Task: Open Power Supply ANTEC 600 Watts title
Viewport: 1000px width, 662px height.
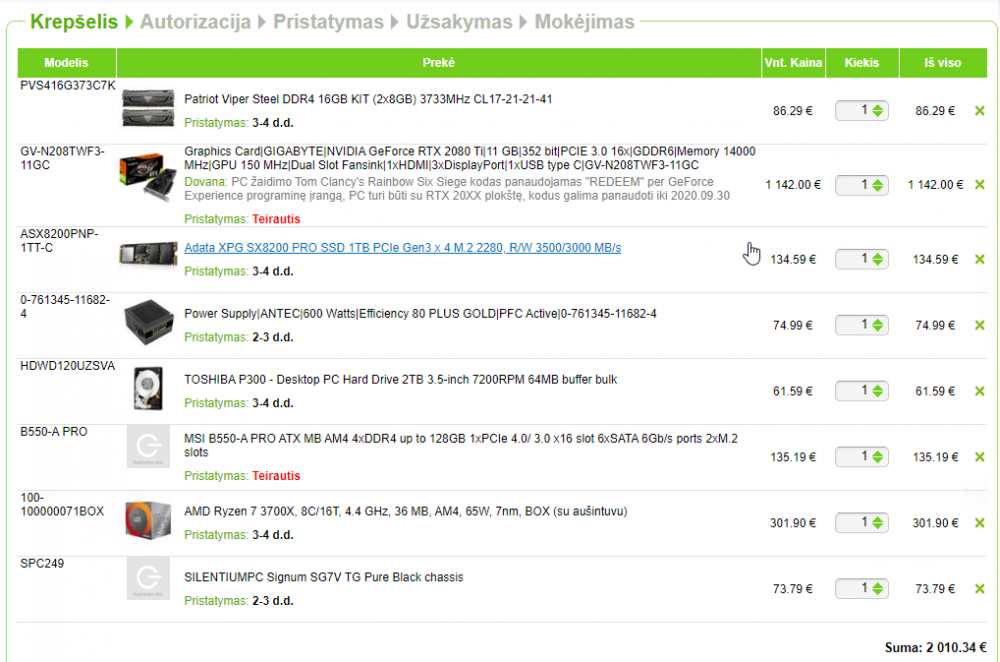Action: pos(420,314)
